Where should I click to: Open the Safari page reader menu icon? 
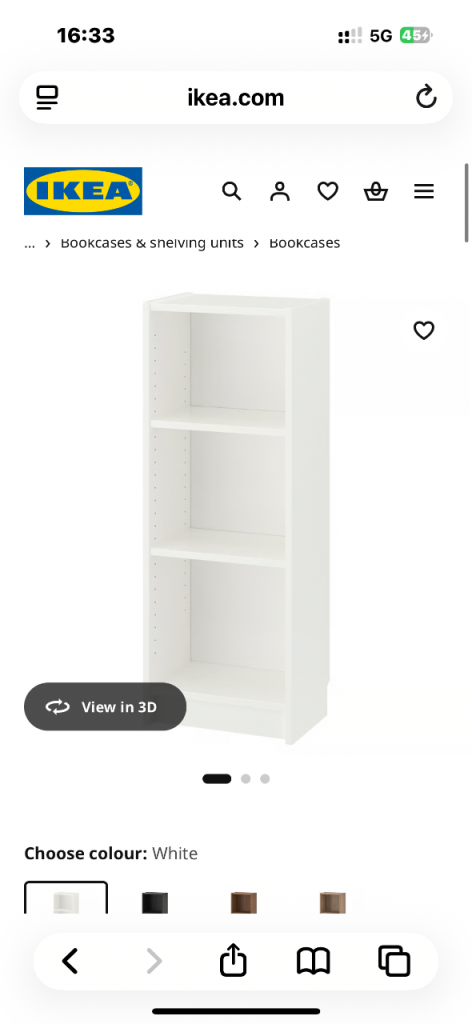47,97
